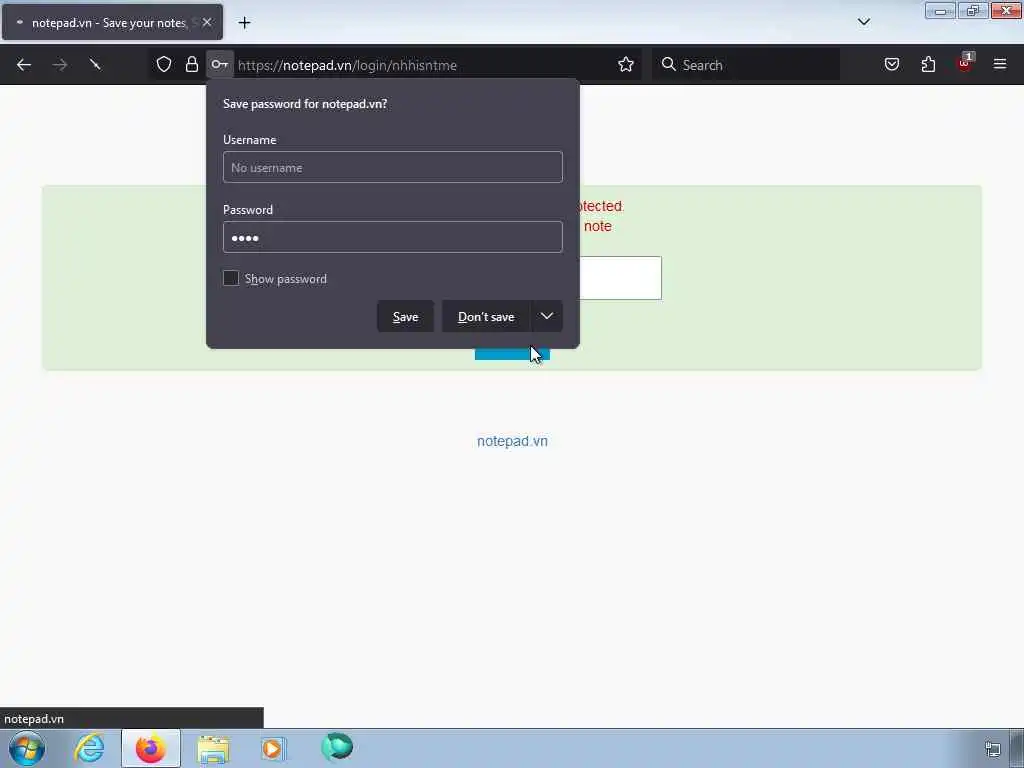Tick the Show password checkbox

click(231, 278)
